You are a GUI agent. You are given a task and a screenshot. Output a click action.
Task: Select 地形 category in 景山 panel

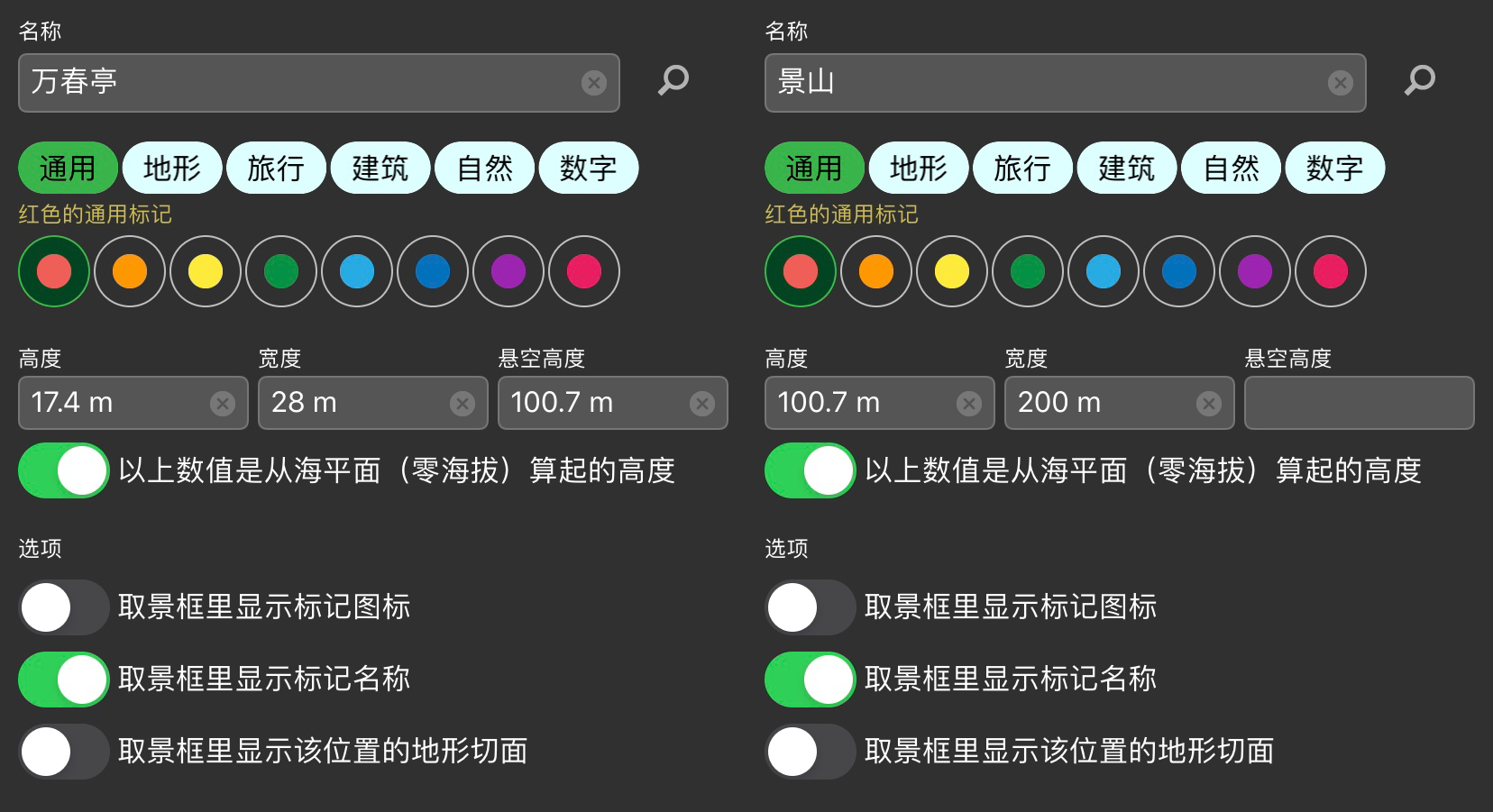tap(919, 168)
